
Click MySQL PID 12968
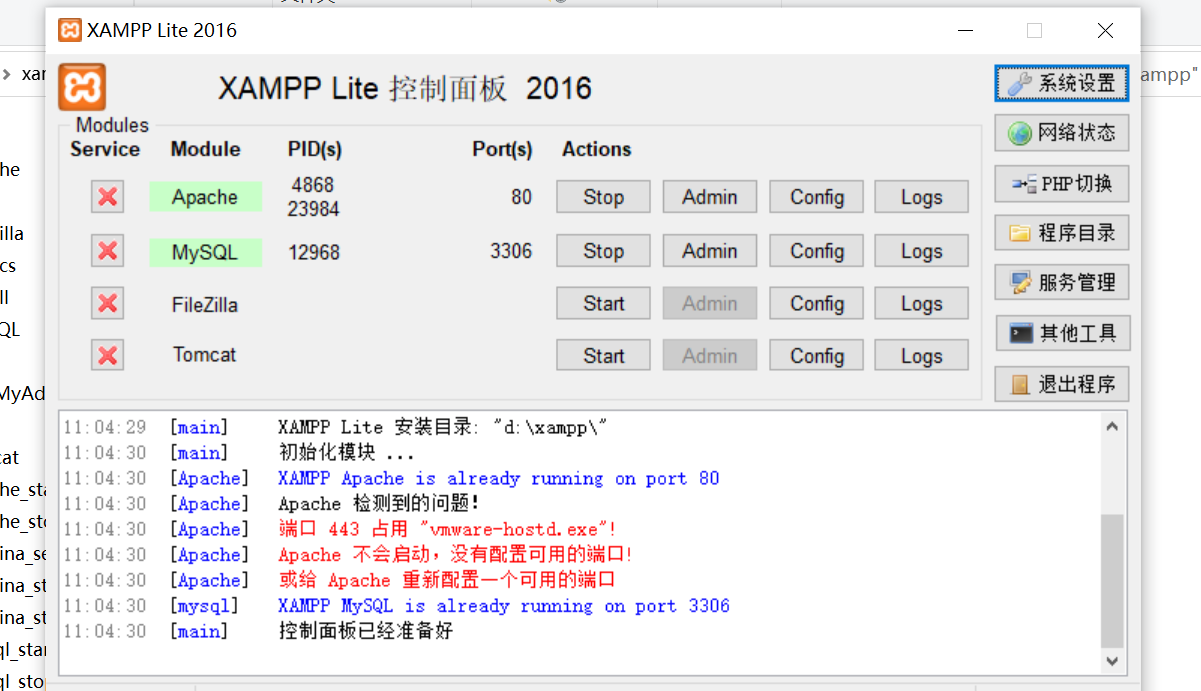314,253
